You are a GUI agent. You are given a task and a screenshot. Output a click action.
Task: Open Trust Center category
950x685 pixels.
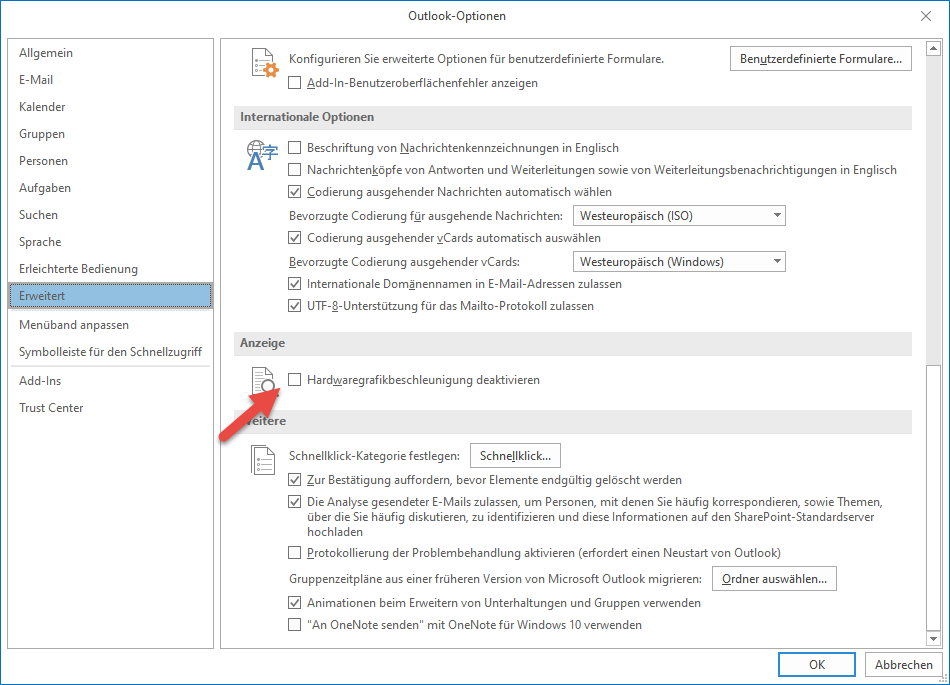tap(51, 408)
